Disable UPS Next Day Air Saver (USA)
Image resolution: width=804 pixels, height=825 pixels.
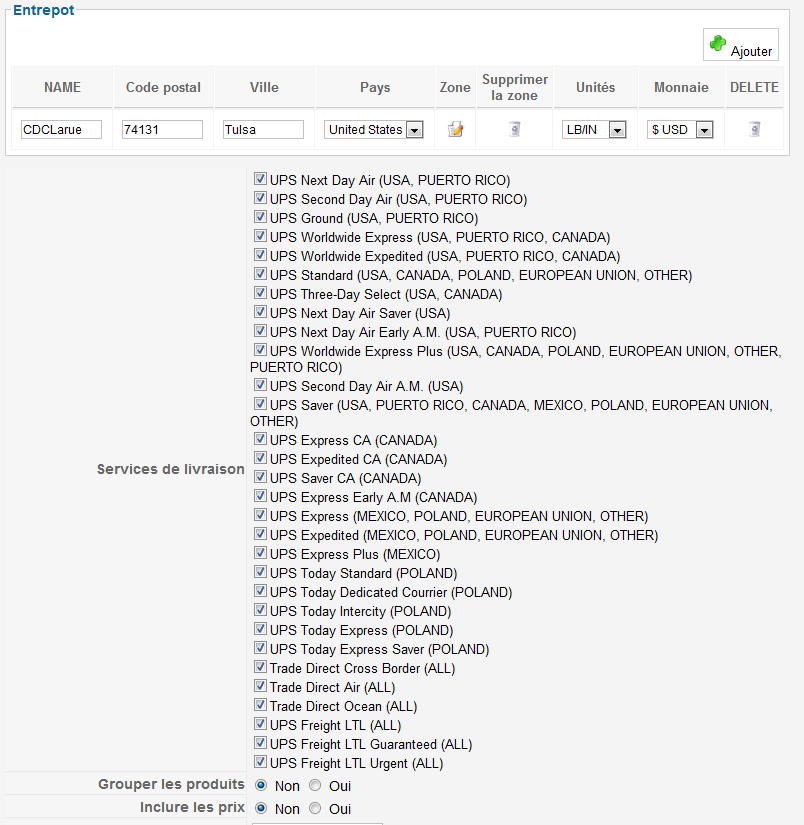pyautogui.click(x=260, y=311)
